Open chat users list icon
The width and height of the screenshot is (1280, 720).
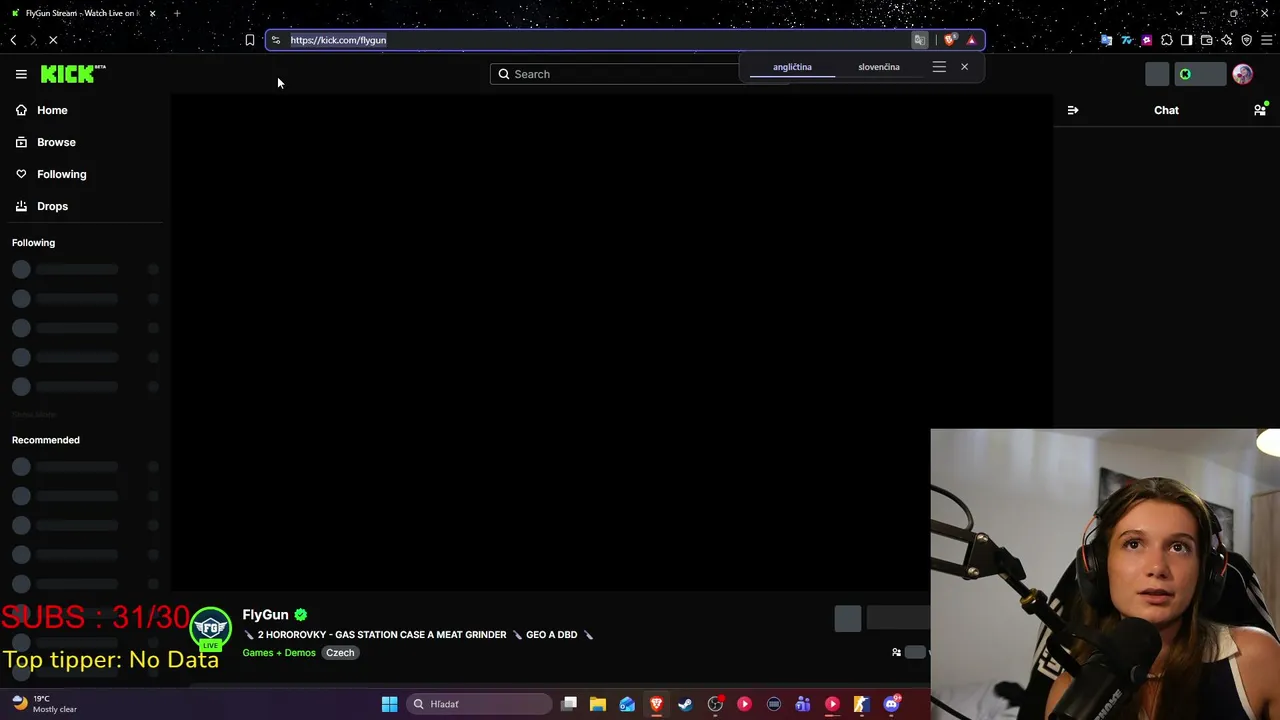pos(1260,110)
